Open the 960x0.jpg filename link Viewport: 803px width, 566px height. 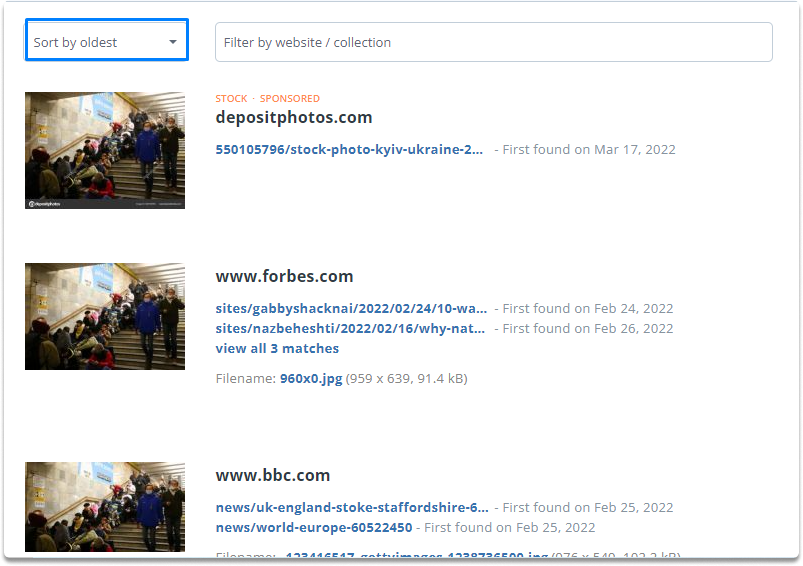(x=311, y=379)
